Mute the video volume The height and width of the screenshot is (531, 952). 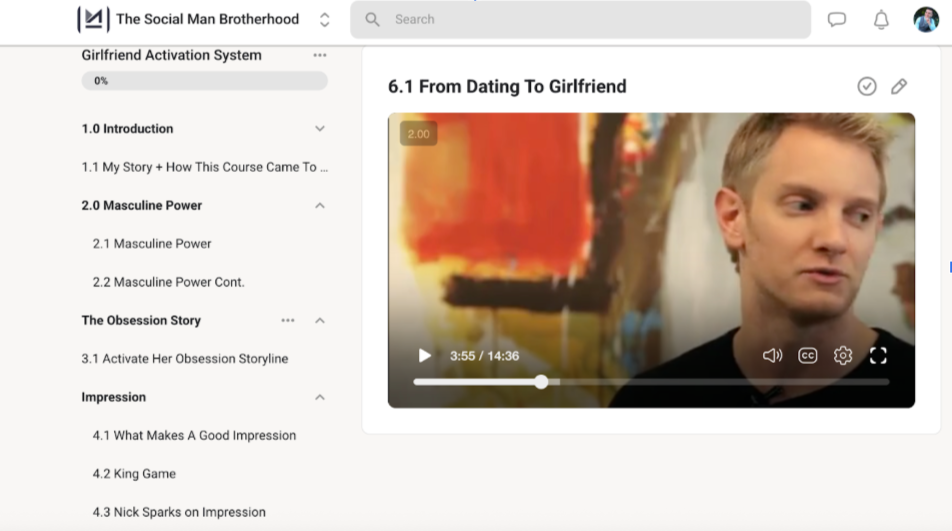pyautogui.click(x=772, y=356)
